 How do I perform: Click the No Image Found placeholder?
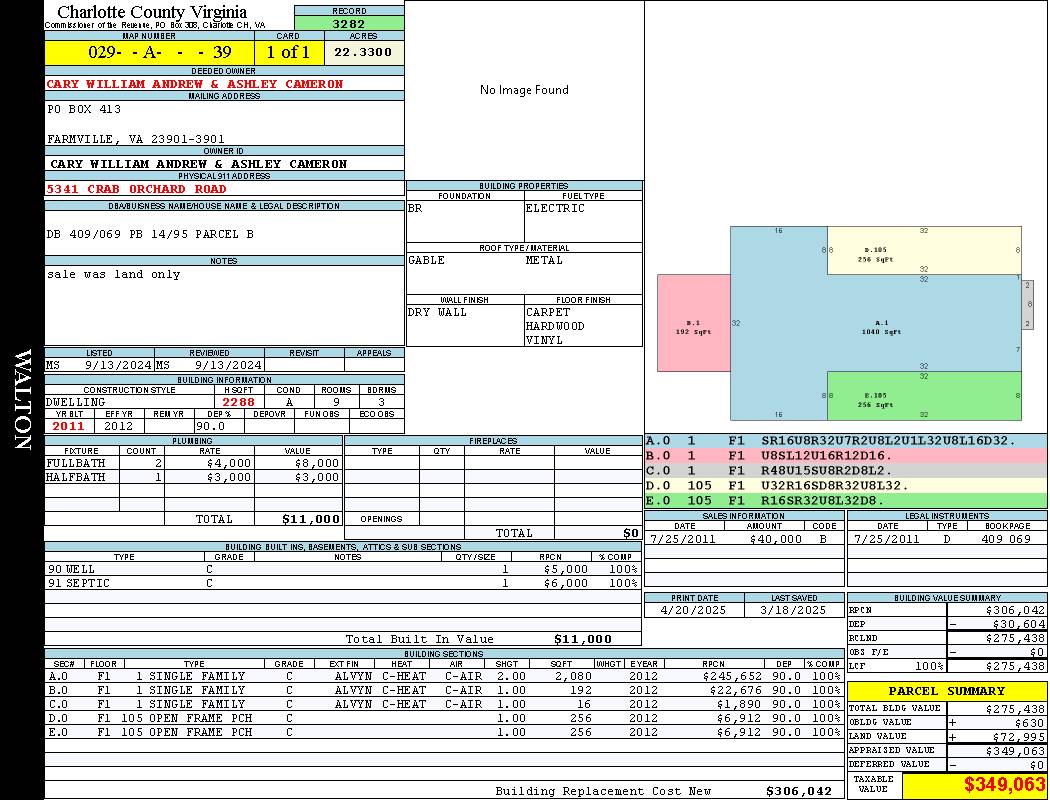[524, 90]
